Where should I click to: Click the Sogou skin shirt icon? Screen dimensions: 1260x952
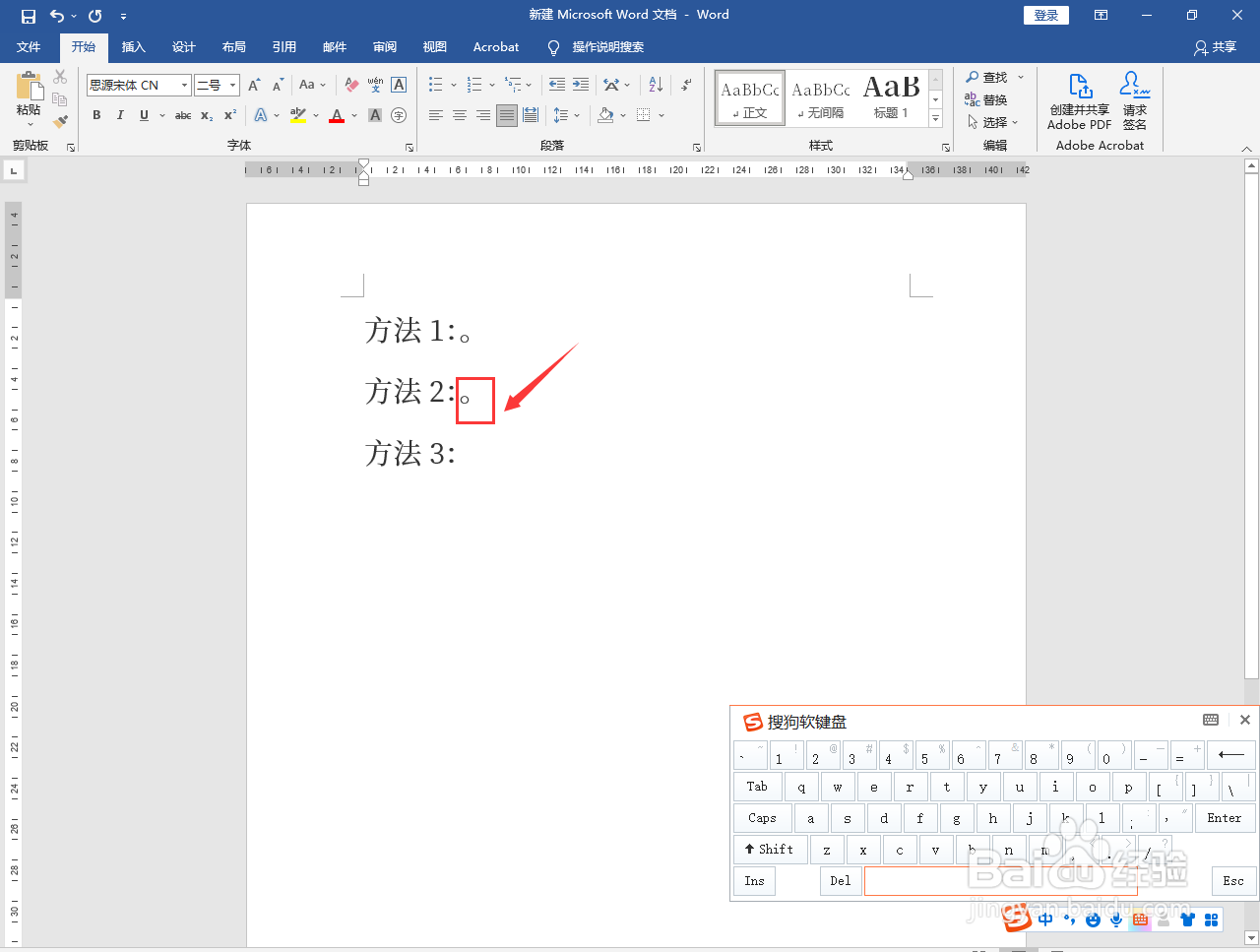point(1187,920)
